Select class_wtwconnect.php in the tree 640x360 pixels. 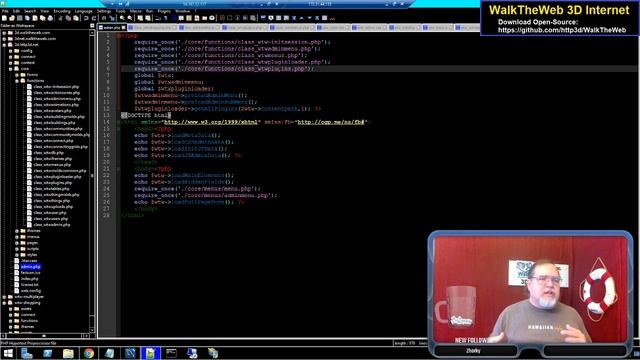pyautogui.click(x=53, y=140)
